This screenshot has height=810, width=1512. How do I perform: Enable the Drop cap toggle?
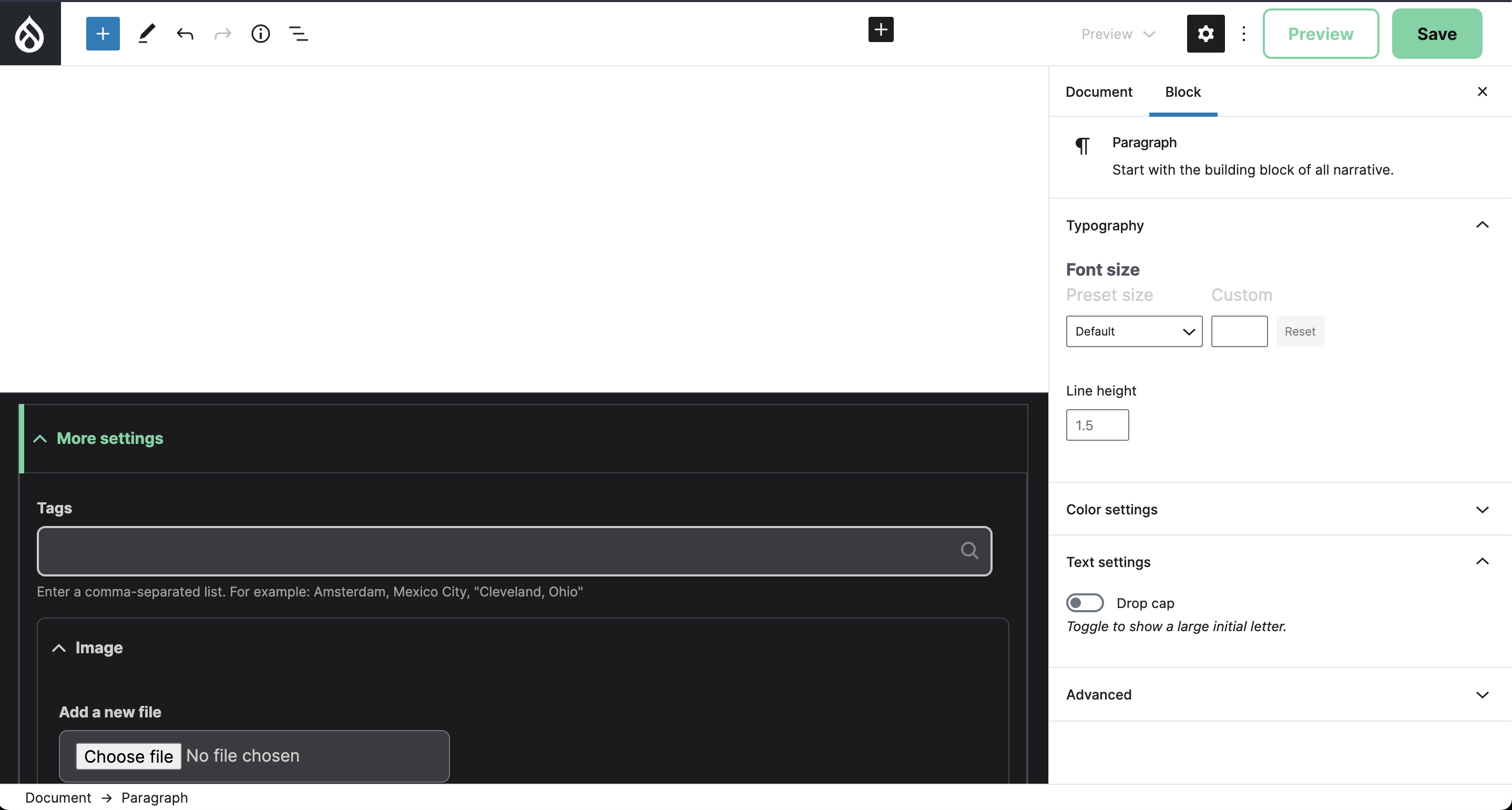pyautogui.click(x=1084, y=603)
